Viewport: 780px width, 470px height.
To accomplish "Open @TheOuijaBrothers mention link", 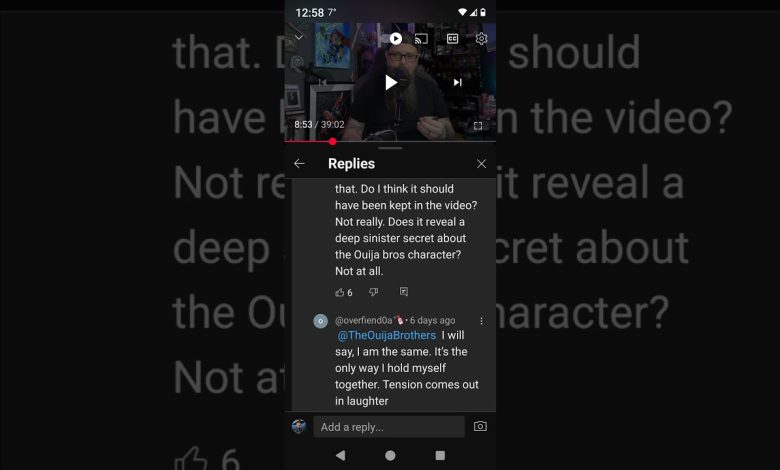I will [x=387, y=335].
